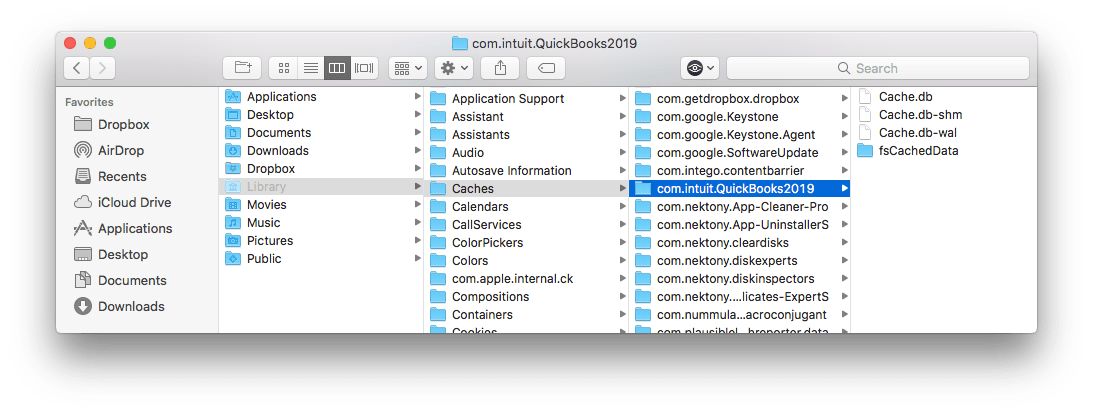This screenshot has height=413, width=1093.
Task: Switch to icon view
Action: [283, 68]
